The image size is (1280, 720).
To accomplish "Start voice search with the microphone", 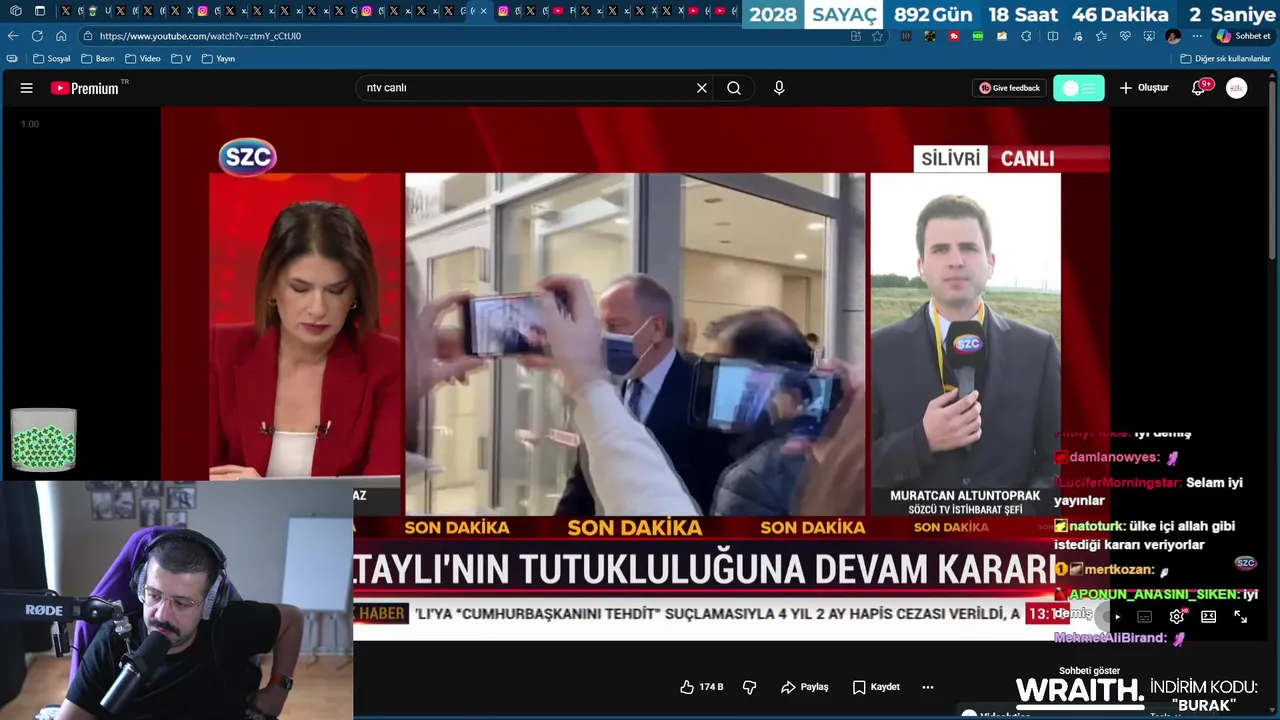I will [x=779, y=88].
